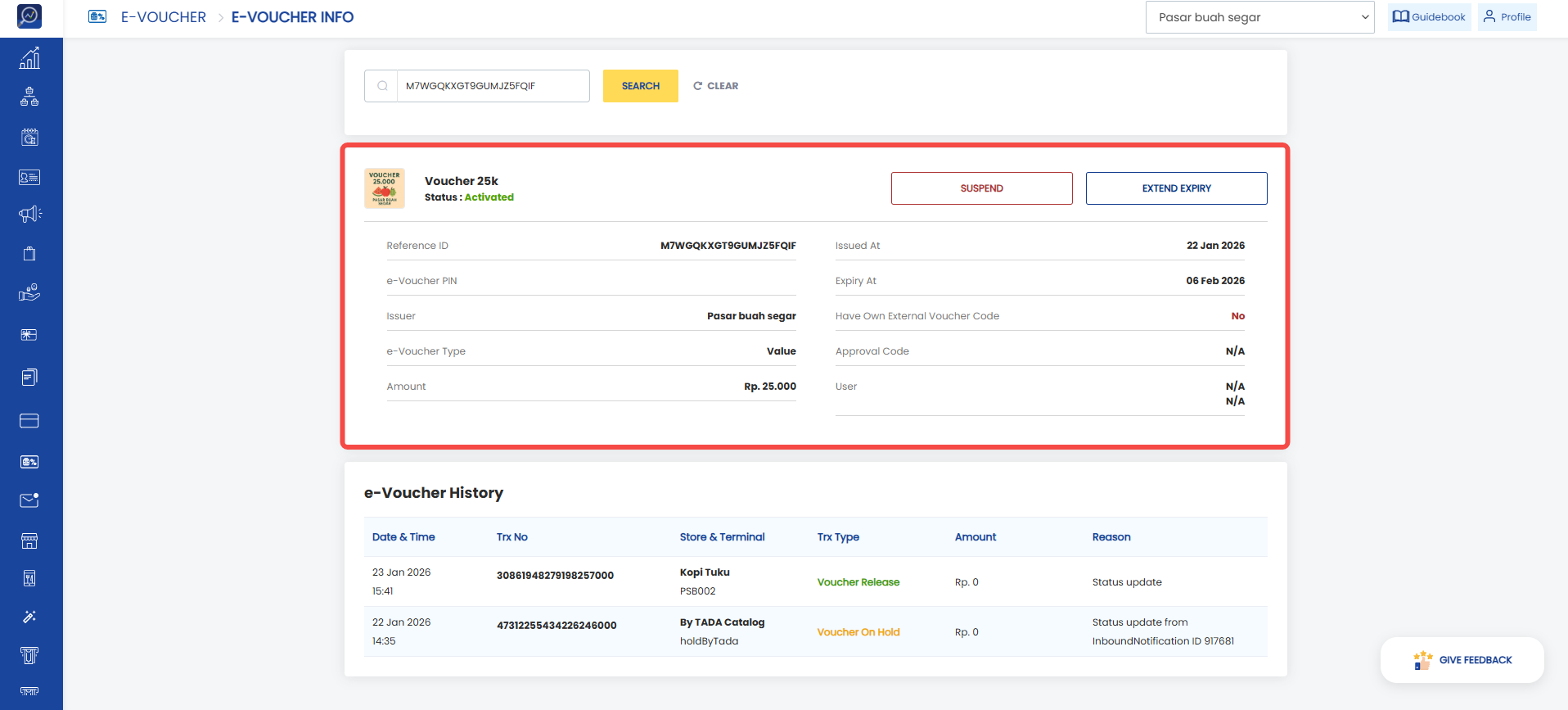Click the credit card sidebar icon

29,421
